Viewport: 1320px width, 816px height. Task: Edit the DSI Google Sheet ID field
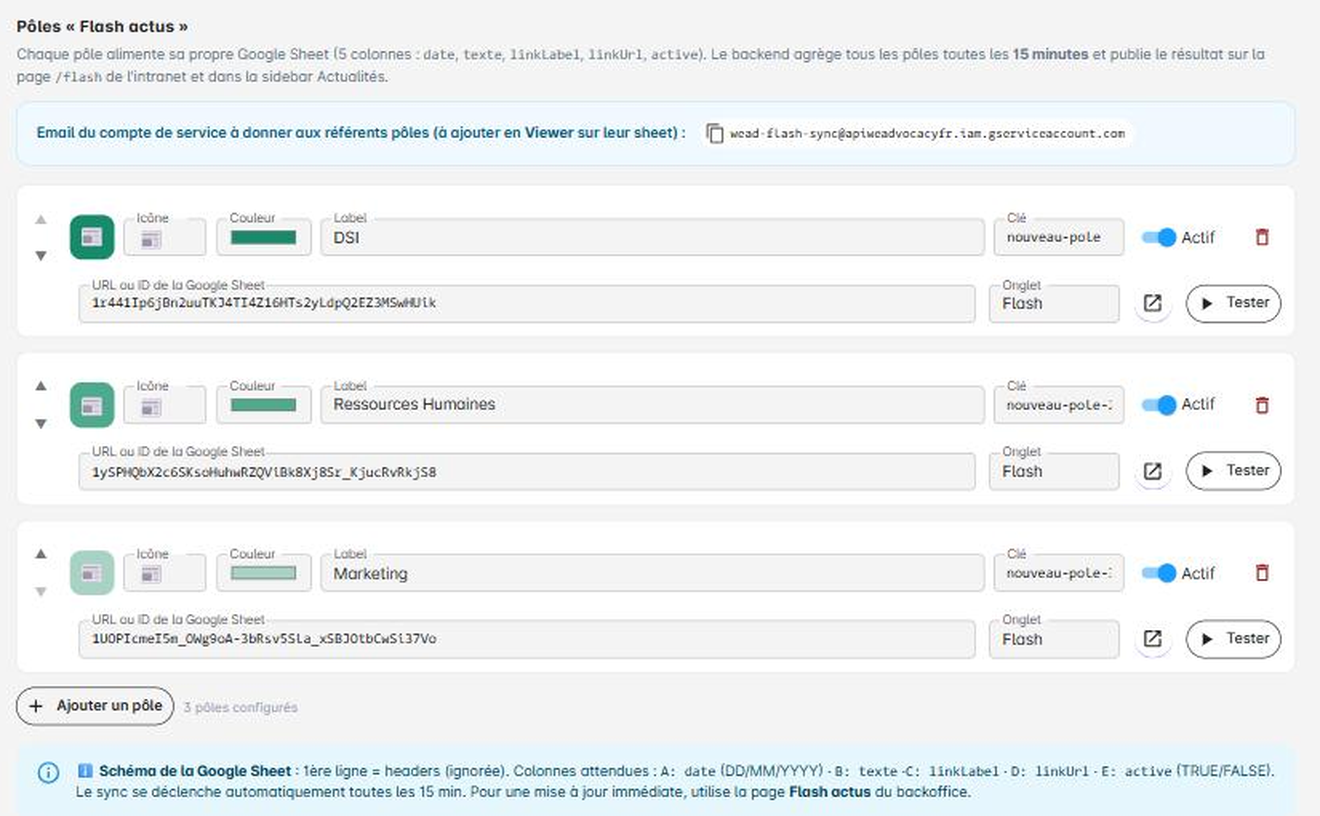pyautogui.click(x=527, y=304)
